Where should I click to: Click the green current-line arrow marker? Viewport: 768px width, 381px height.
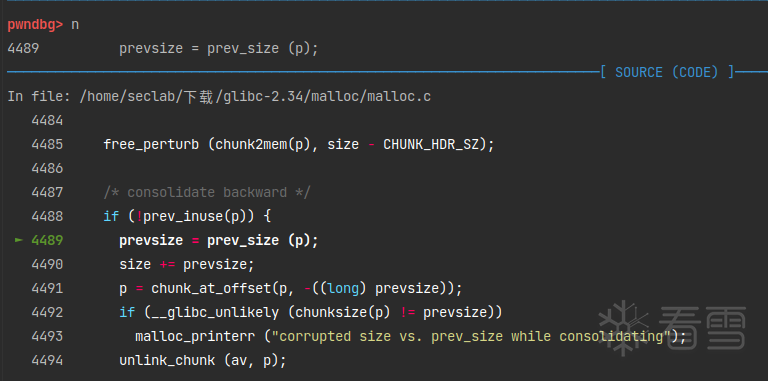19,240
